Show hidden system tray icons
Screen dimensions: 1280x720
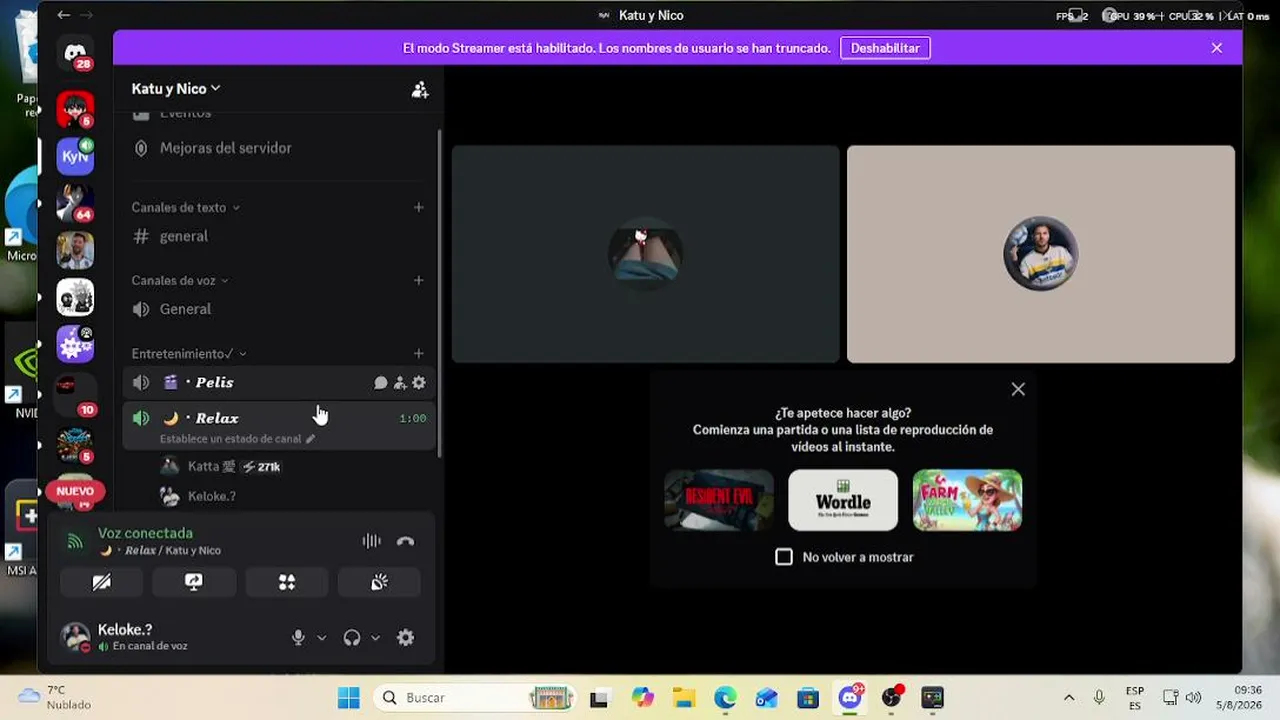point(1069,697)
